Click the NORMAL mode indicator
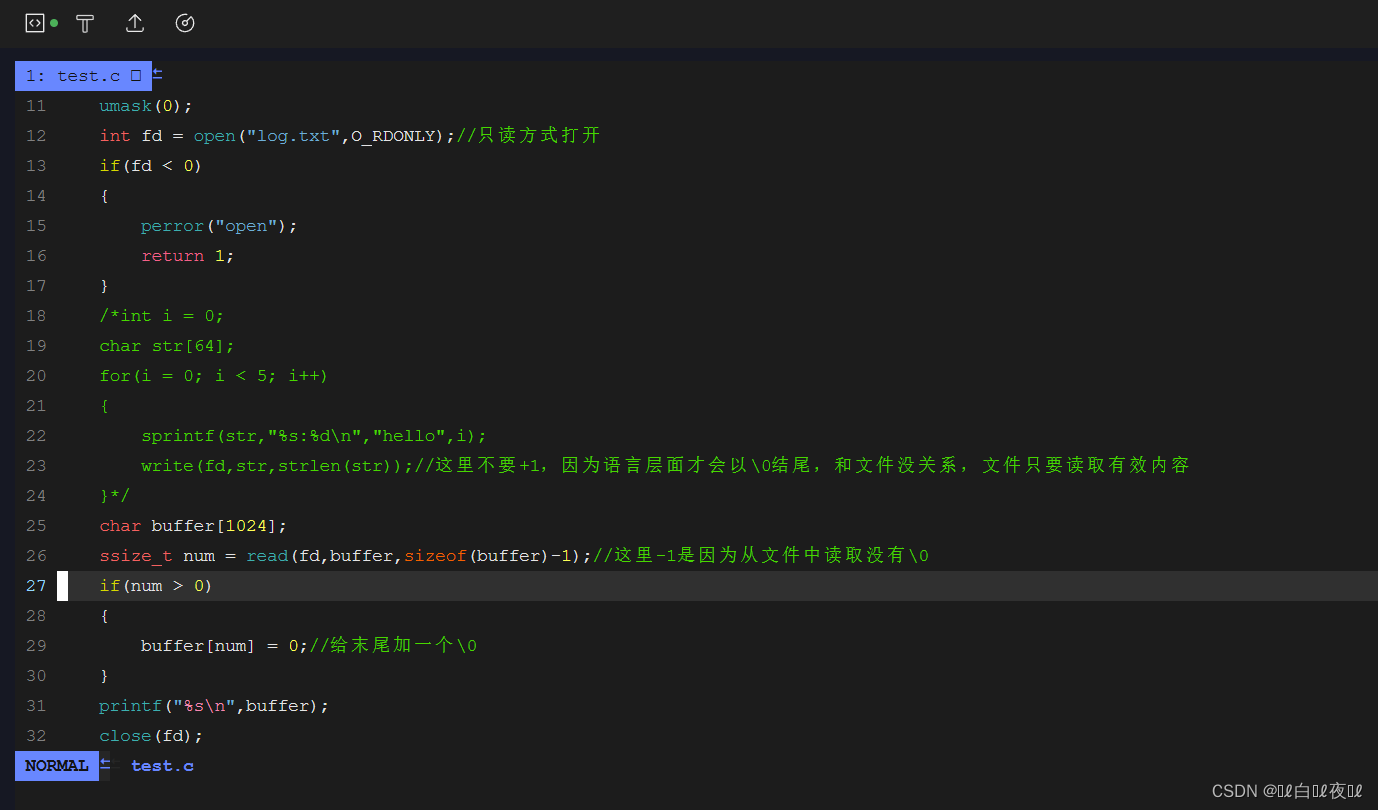Image resolution: width=1378 pixels, height=810 pixels. [x=57, y=766]
